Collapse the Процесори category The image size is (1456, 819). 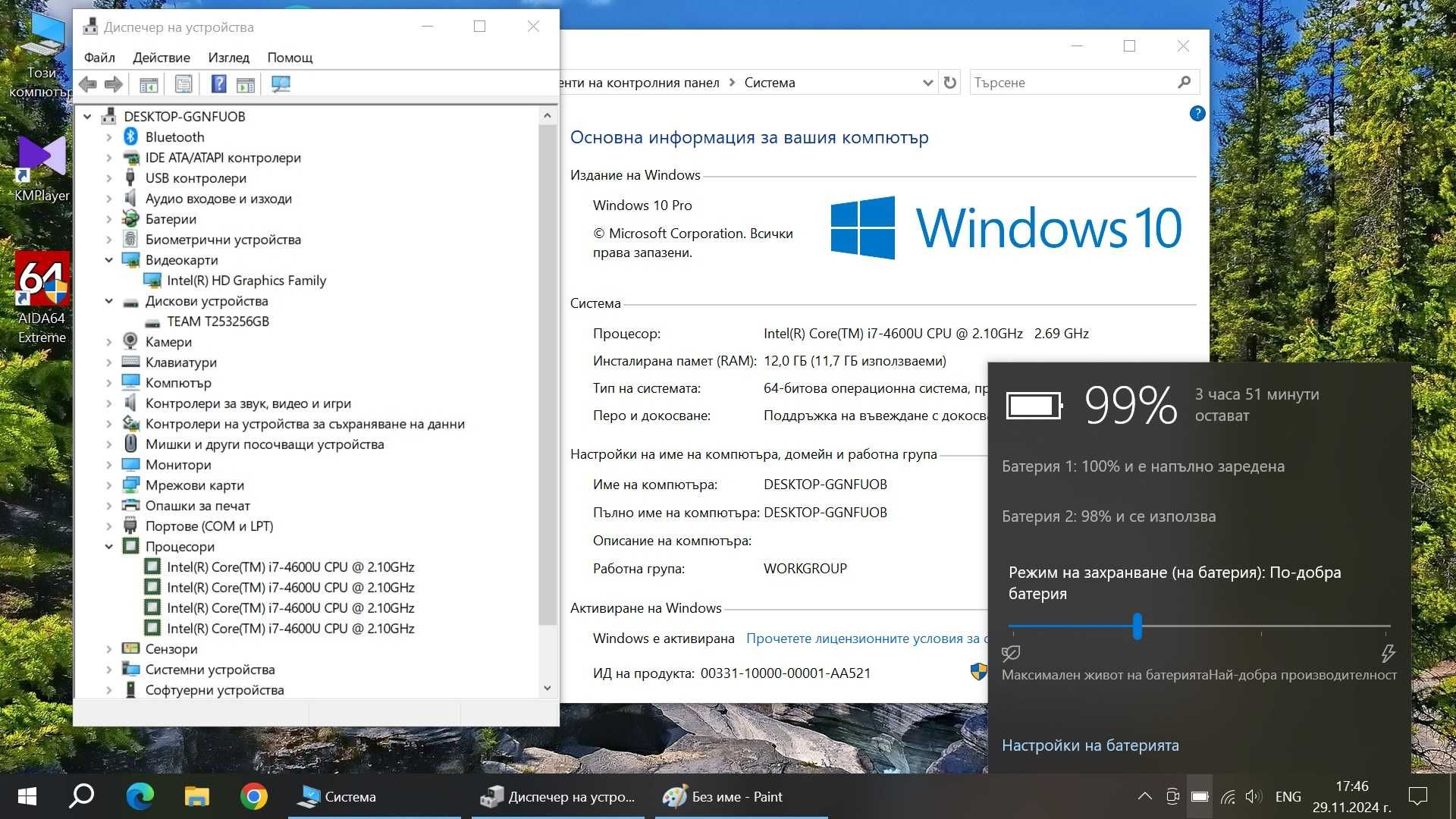coord(108,547)
